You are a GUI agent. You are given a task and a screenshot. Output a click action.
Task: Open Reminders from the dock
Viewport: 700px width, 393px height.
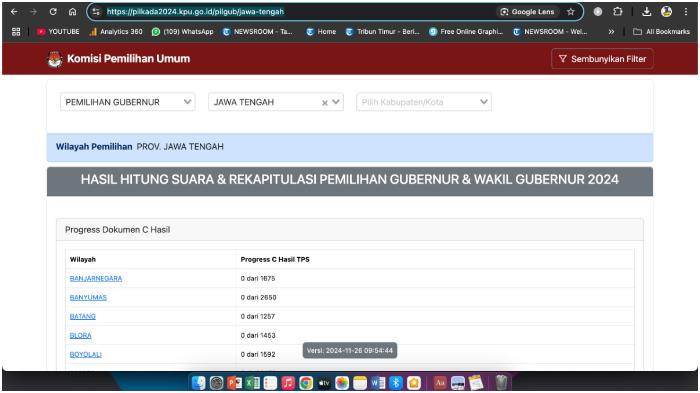point(270,383)
